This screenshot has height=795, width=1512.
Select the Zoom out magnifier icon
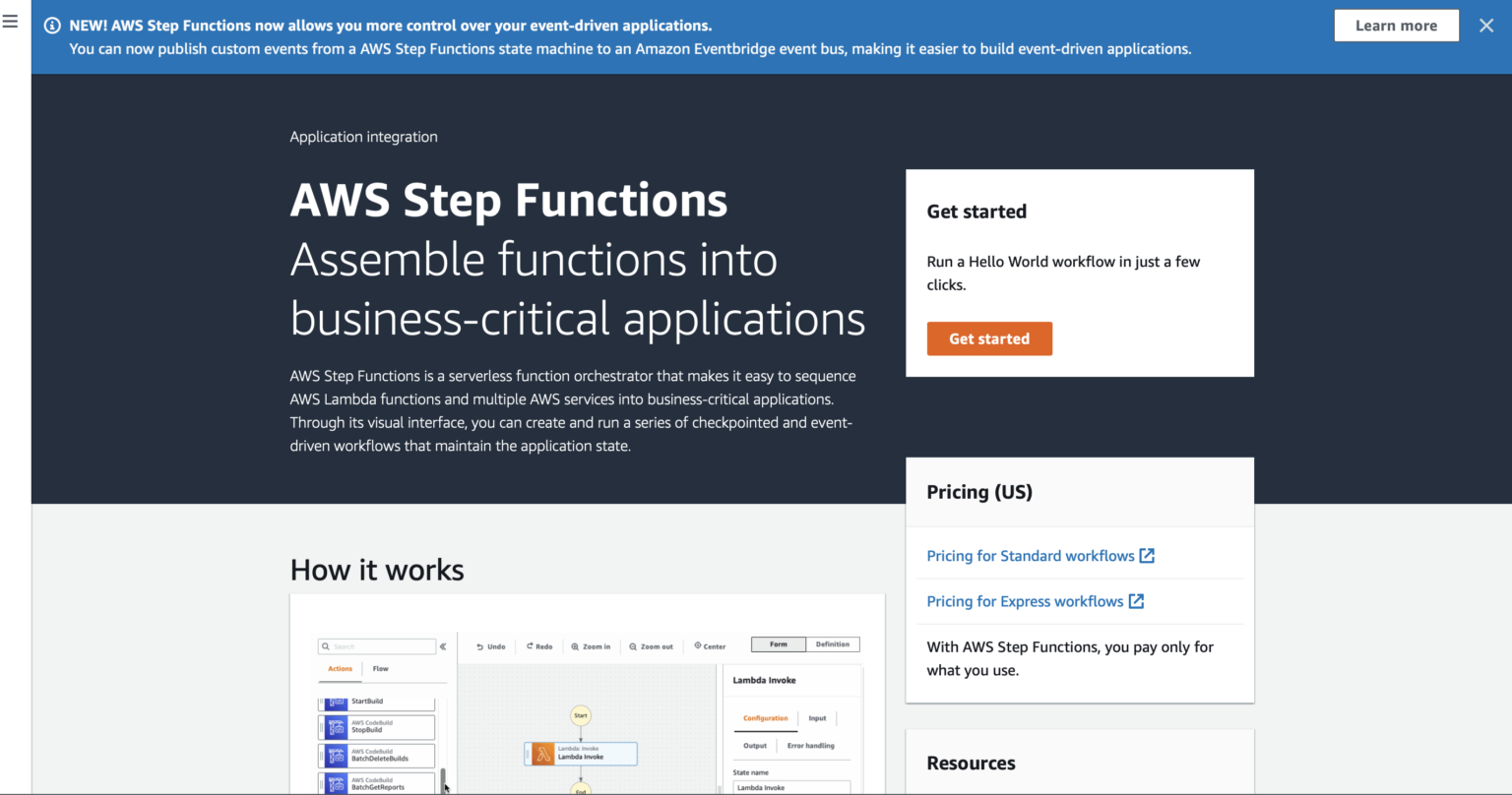pyautogui.click(x=632, y=646)
